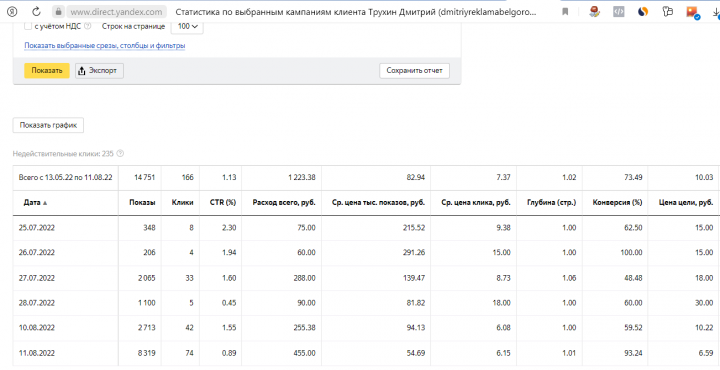Open help icon next to Недействительные клики
Image resolution: width=720 pixels, height=370 pixels.
click(120, 154)
